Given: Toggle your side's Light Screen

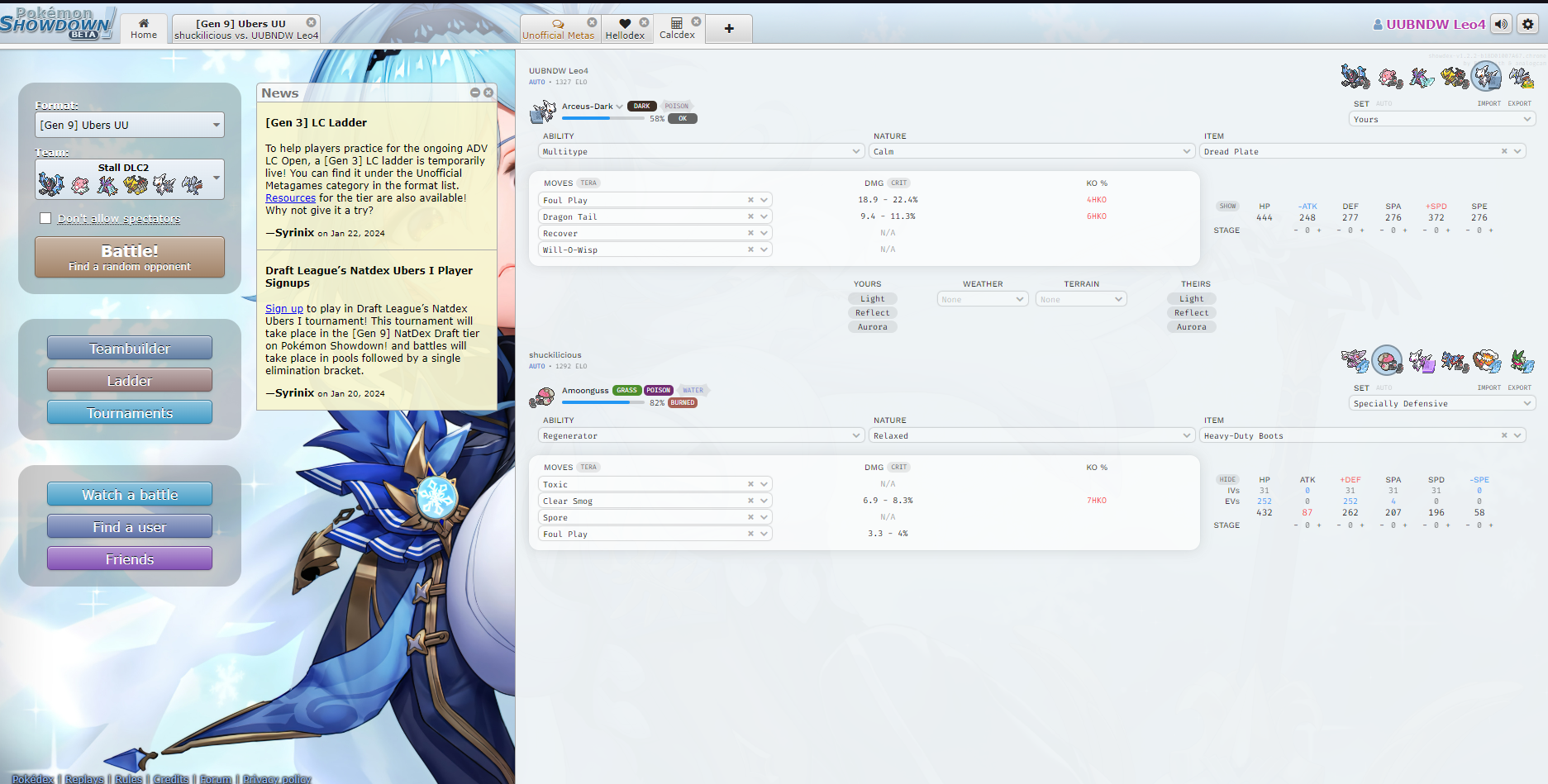Looking at the screenshot, I should pyautogui.click(x=873, y=299).
